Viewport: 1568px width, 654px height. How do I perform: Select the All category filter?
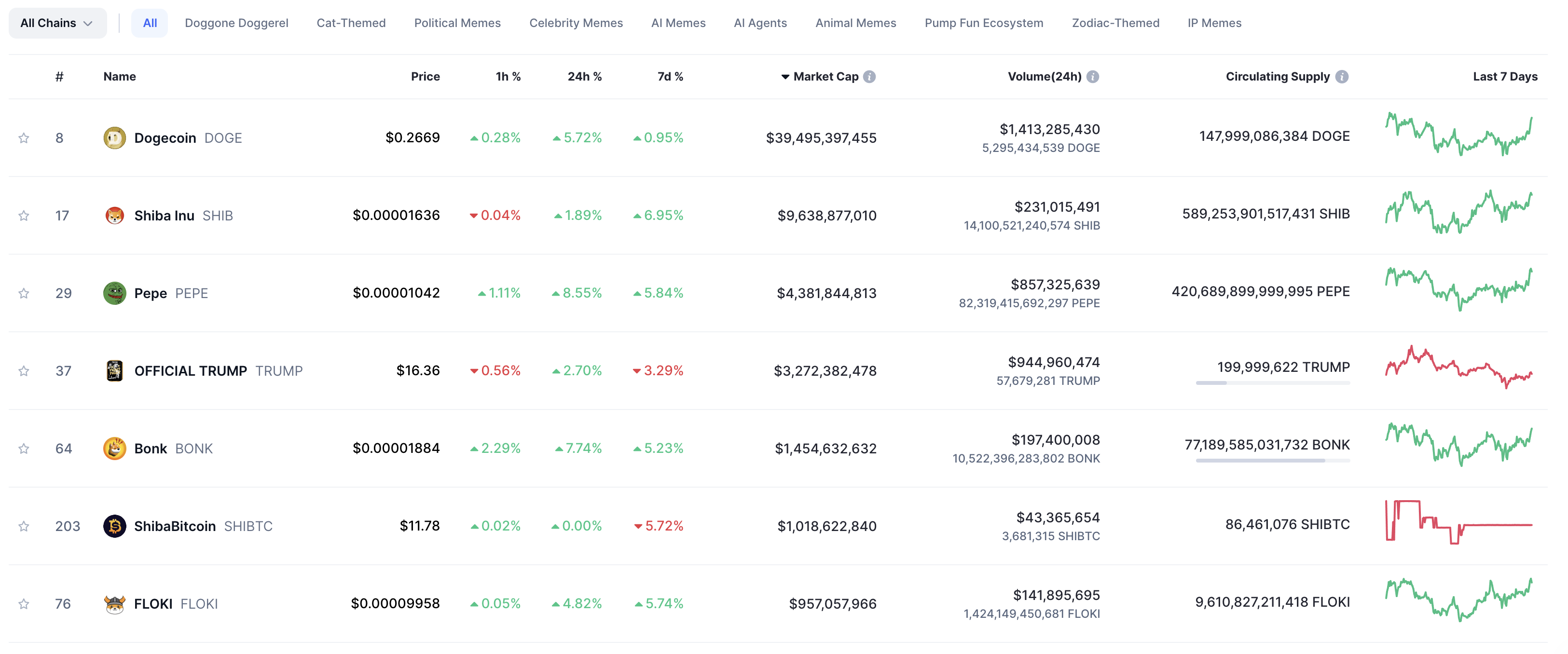point(149,23)
